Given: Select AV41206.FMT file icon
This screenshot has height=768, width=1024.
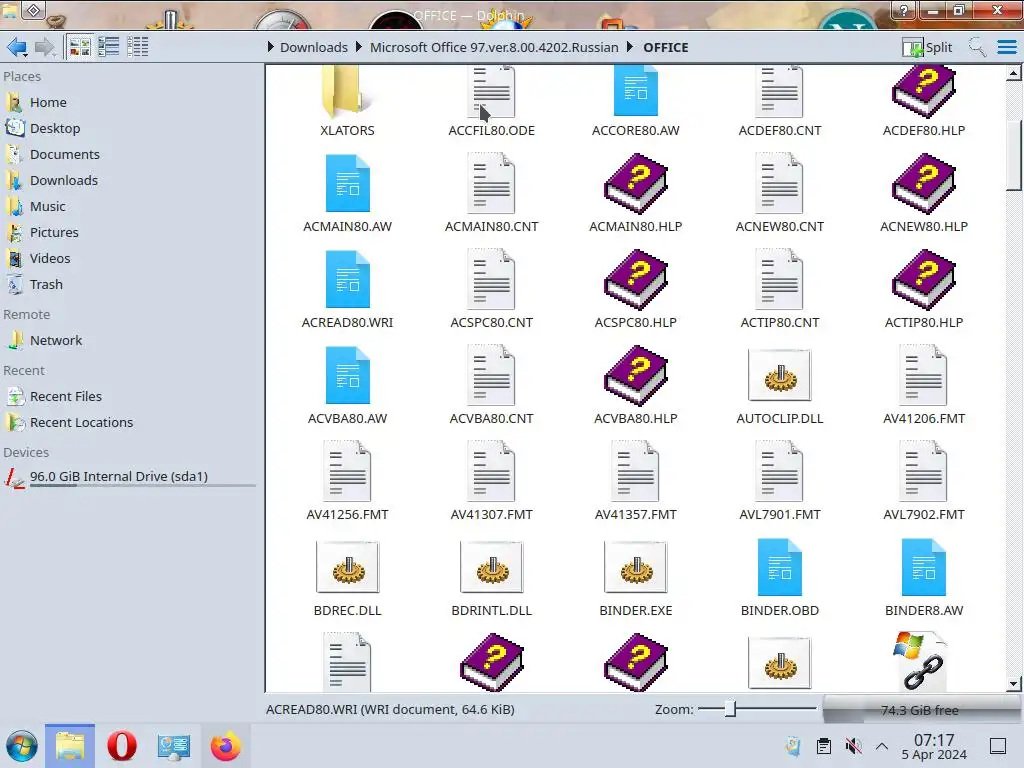Looking at the screenshot, I should pos(923,376).
